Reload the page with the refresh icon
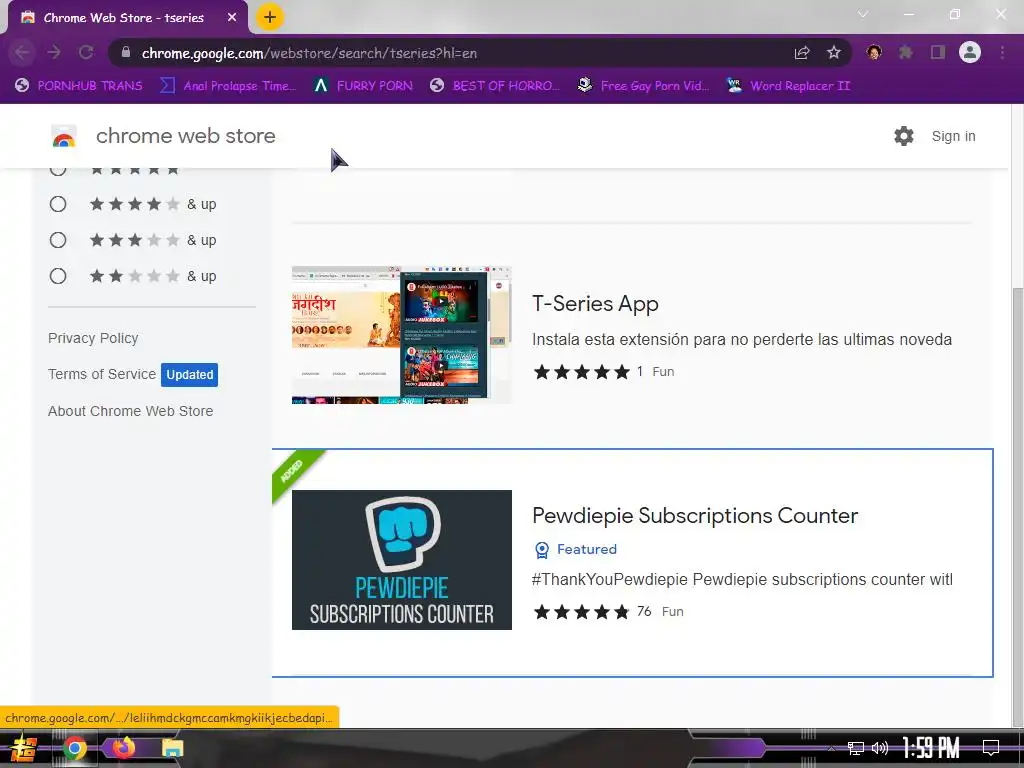The width and height of the screenshot is (1024, 768). (86, 53)
